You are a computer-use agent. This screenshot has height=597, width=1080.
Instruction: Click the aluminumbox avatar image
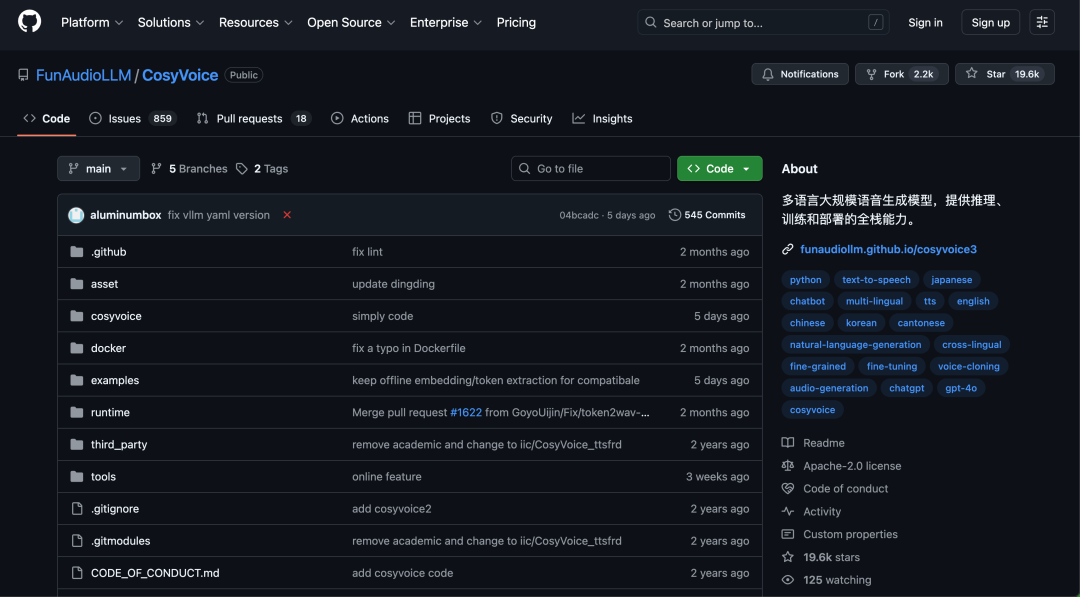coord(76,215)
